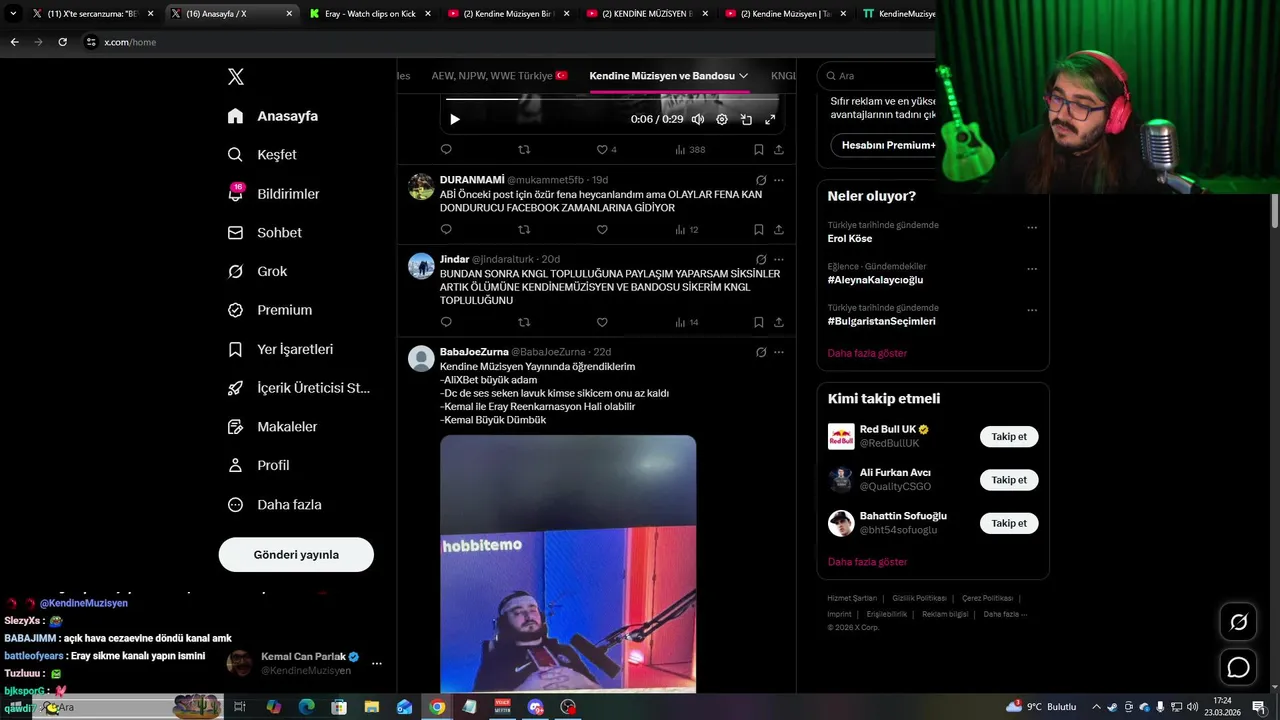
Task: Toggle picture-in-picture on the video
Action: [746, 119]
